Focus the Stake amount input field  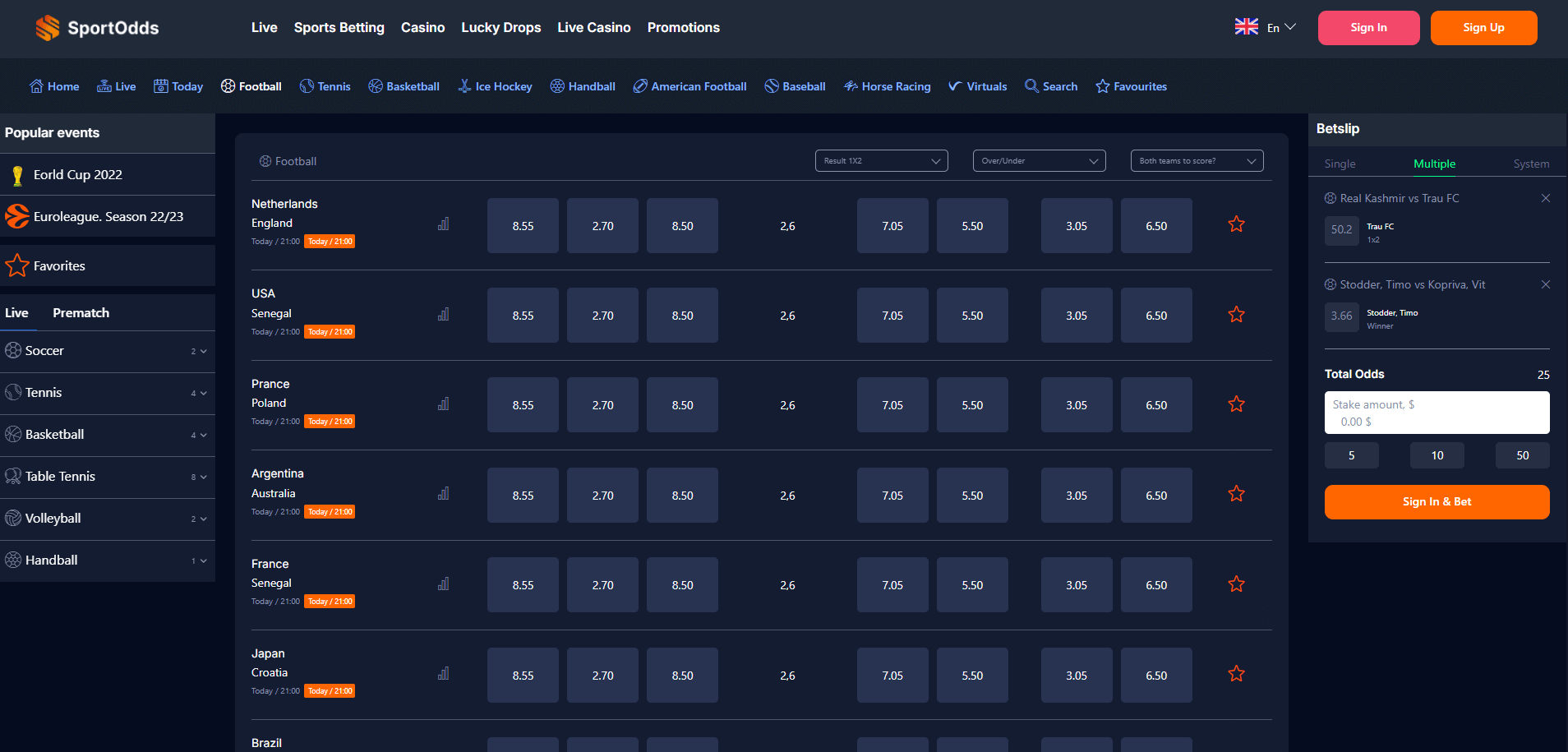click(x=1437, y=413)
